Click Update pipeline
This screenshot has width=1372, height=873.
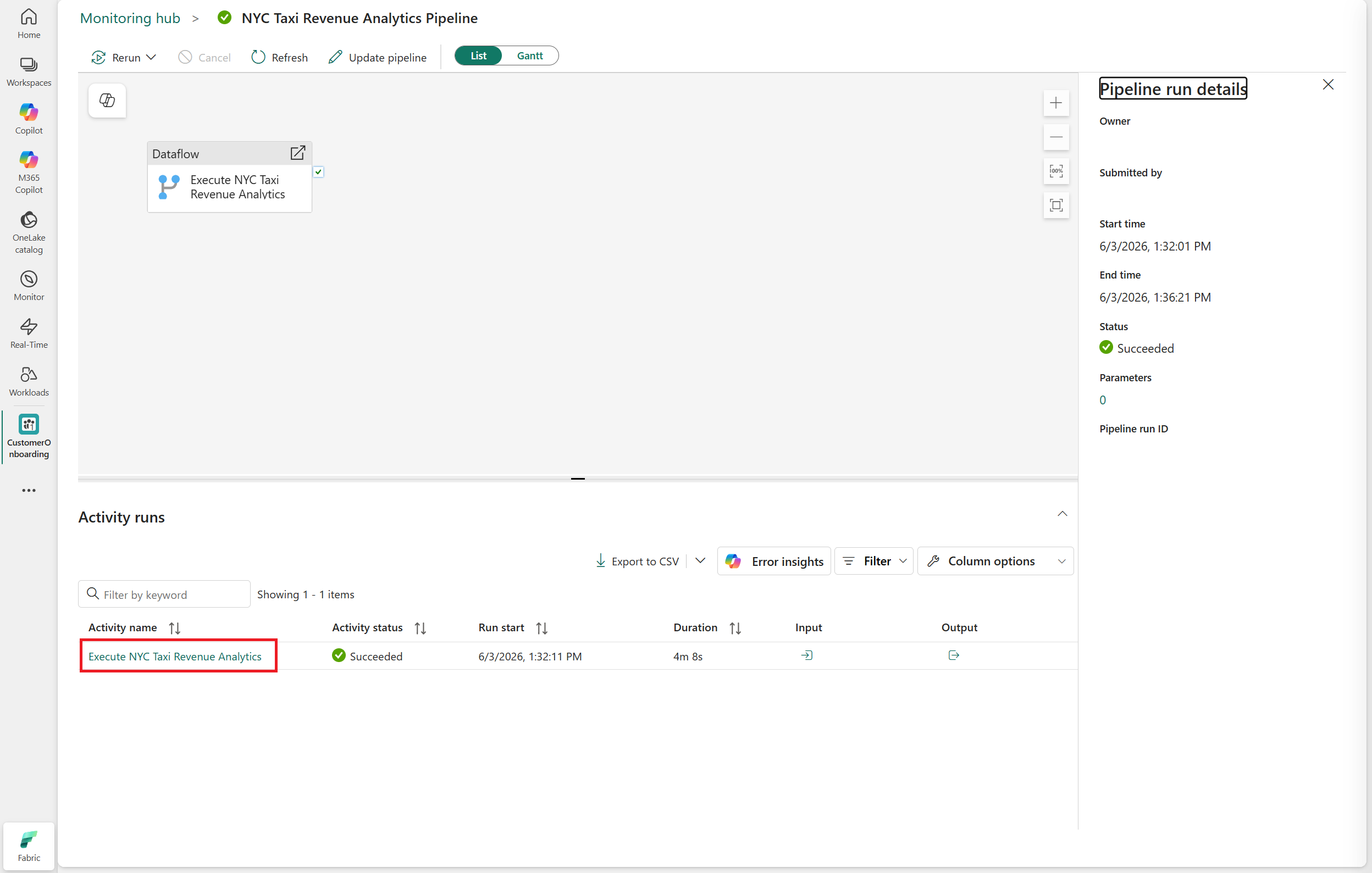click(377, 58)
